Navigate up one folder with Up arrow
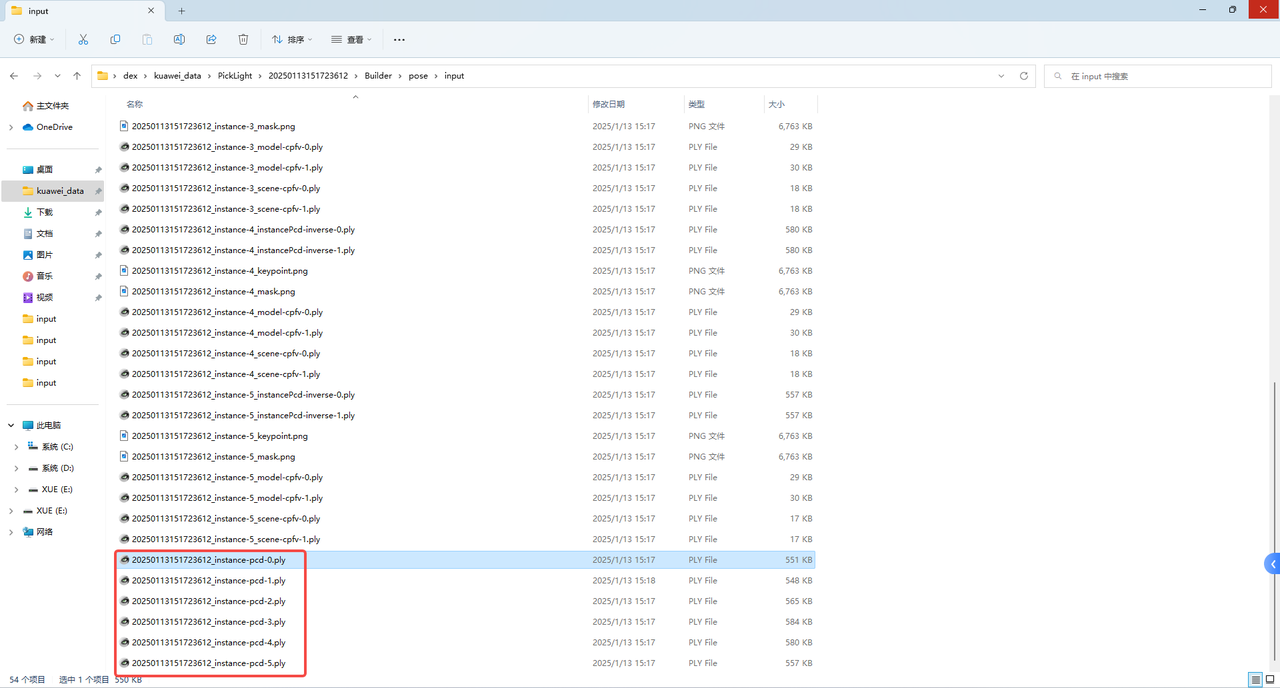Viewport: 1280px width, 688px height. [x=77, y=76]
